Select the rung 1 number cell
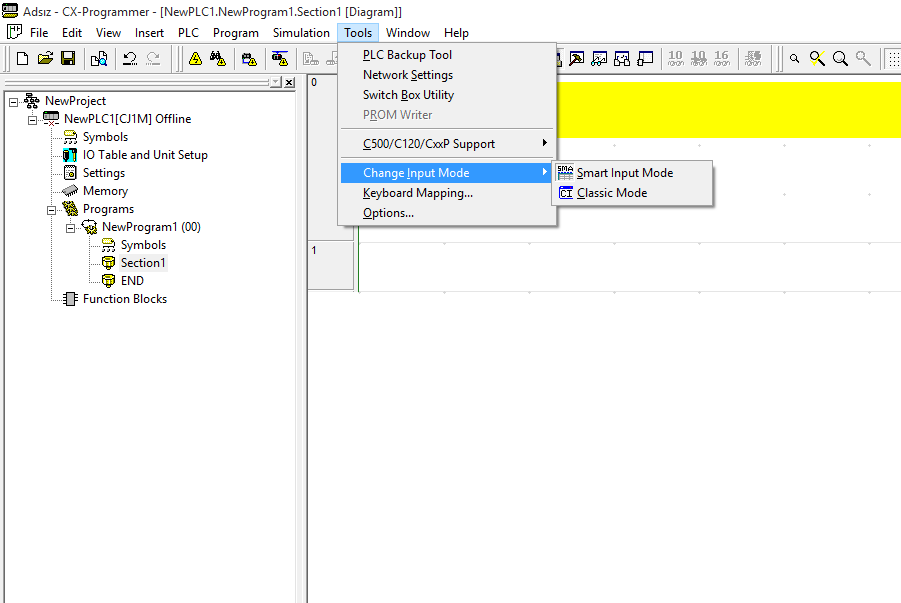 pyautogui.click(x=331, y=266)
